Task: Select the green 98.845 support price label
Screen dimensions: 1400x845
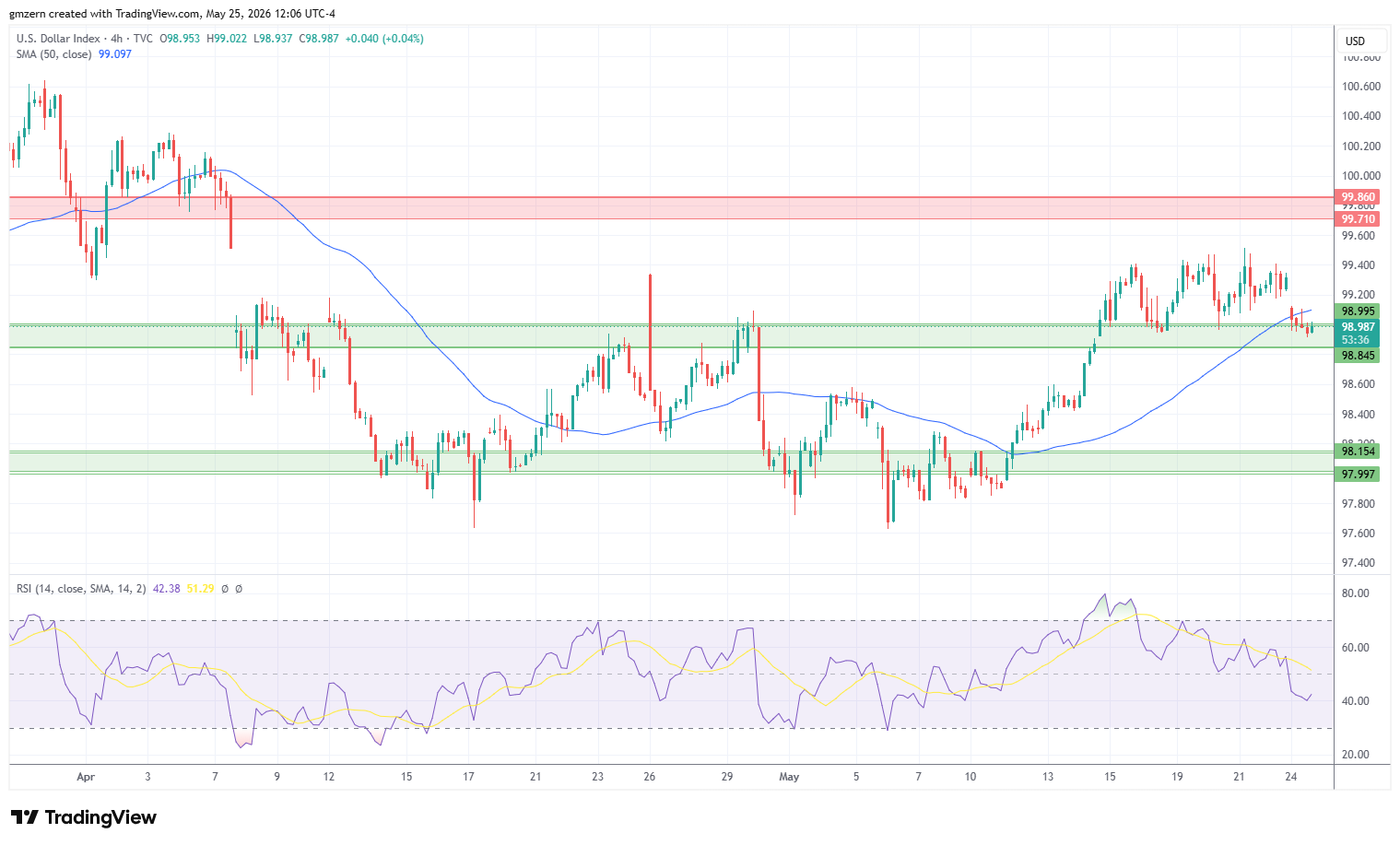Action: point(1358,356)
